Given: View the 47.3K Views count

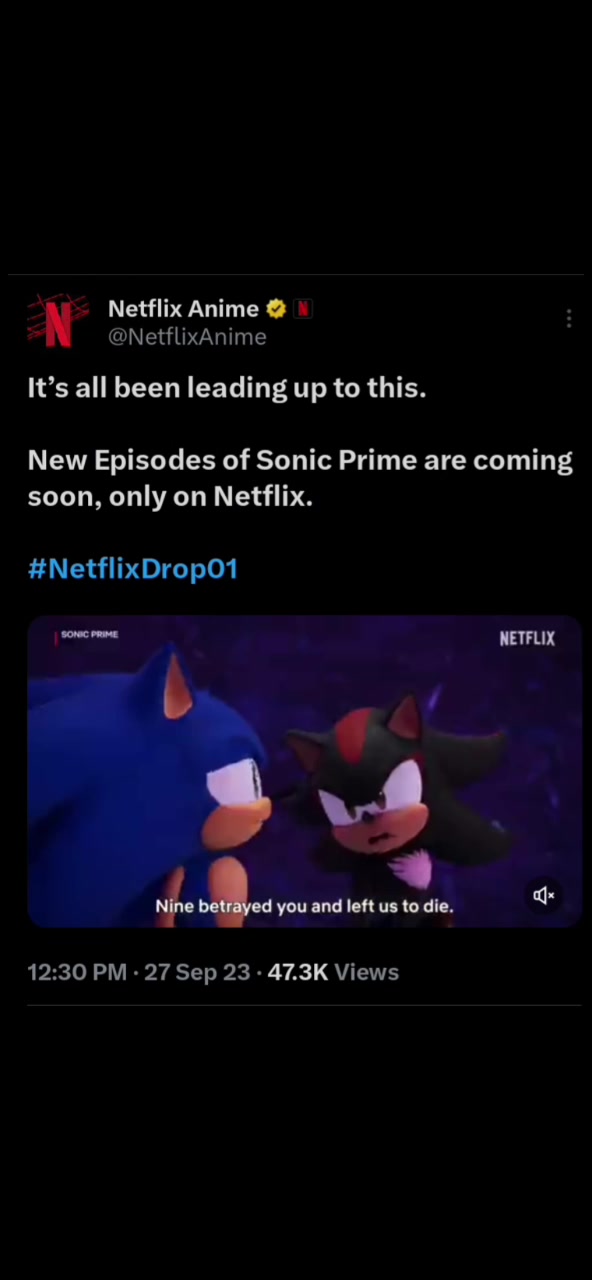Looking at the screenshot, I should pos(333,972).
